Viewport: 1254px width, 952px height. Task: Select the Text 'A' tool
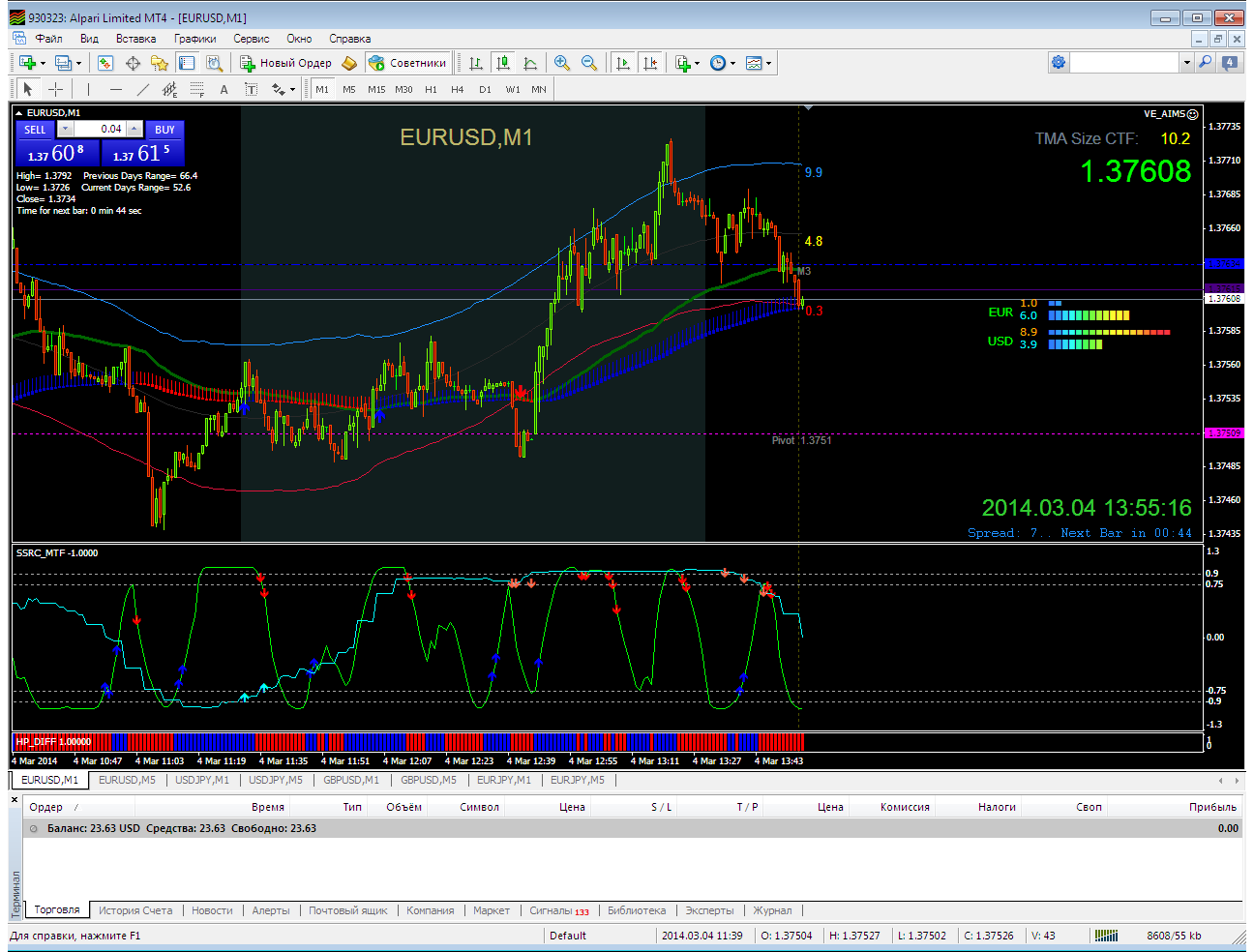click(224, 89)
